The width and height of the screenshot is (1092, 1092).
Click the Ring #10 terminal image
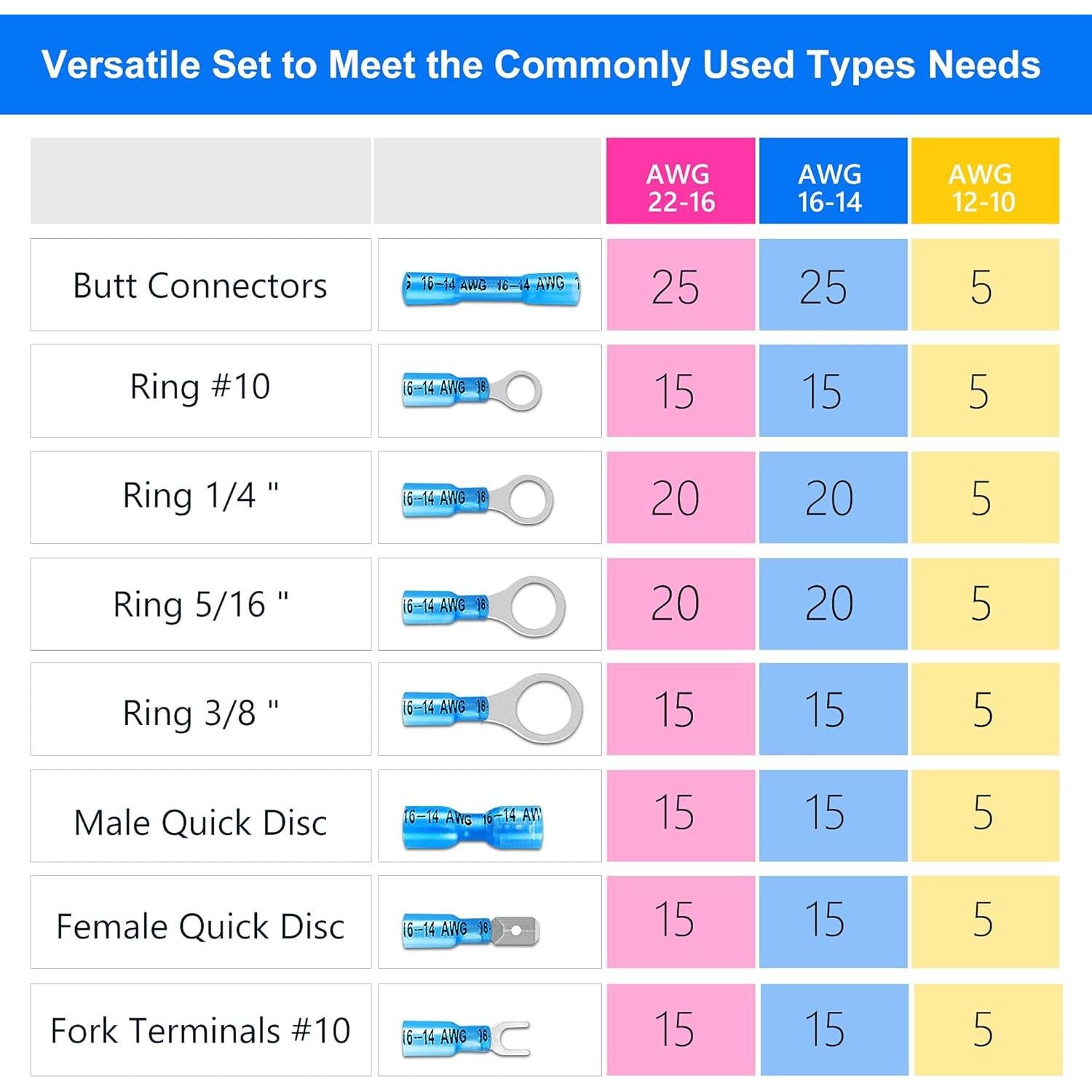(x=472, y=391)
